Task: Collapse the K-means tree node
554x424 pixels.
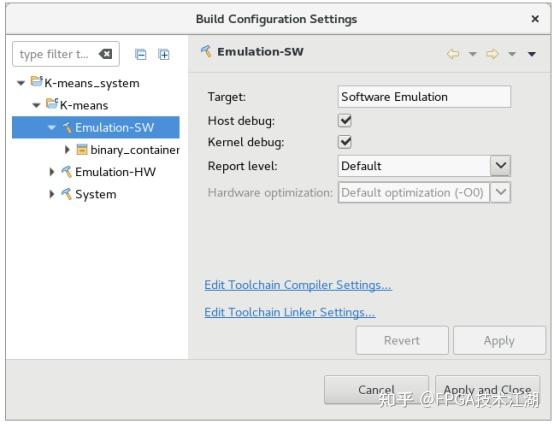Action: click(x=36, y=105)
